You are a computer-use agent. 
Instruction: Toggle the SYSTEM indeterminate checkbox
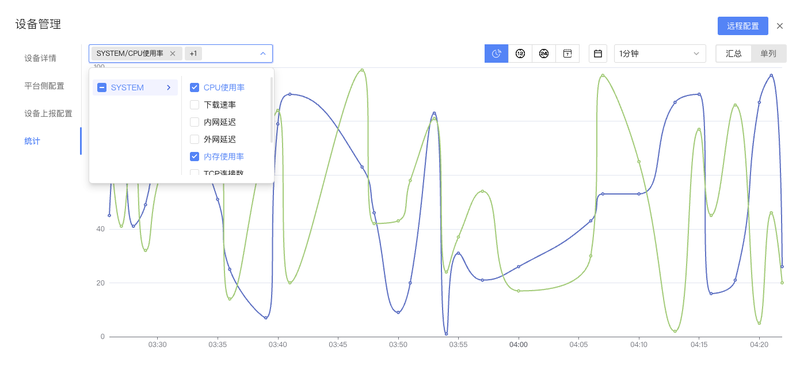pyautogui.click(x=102, y=88)
